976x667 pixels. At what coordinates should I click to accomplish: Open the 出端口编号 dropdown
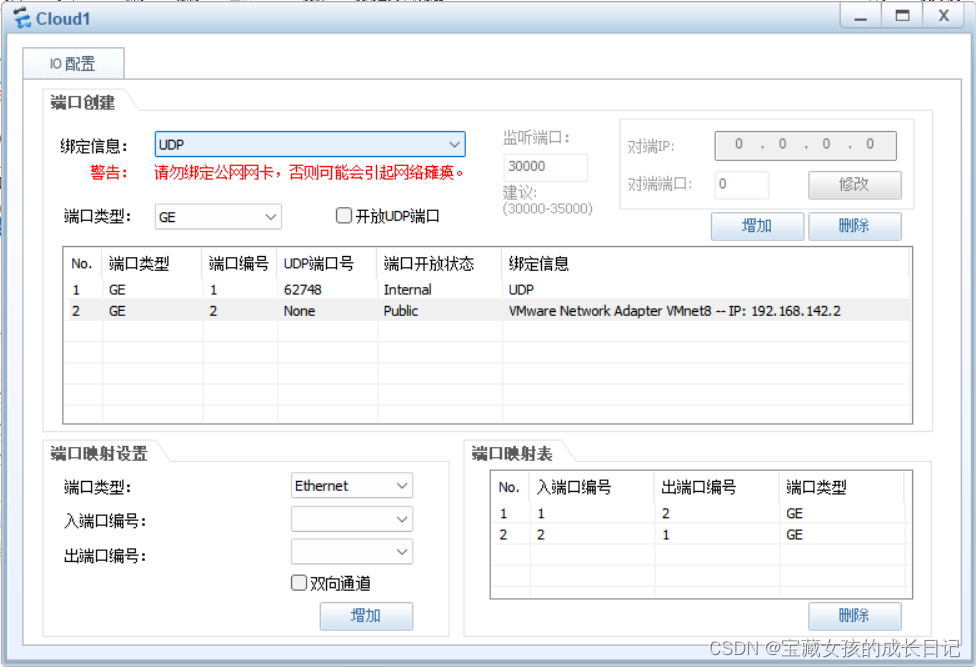click(352, 552)
